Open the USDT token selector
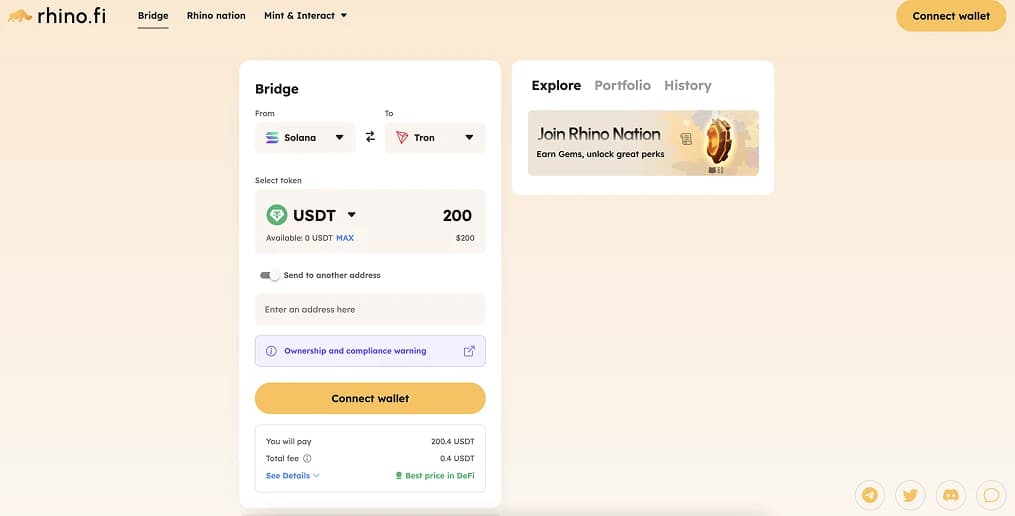 coord(312,215)
